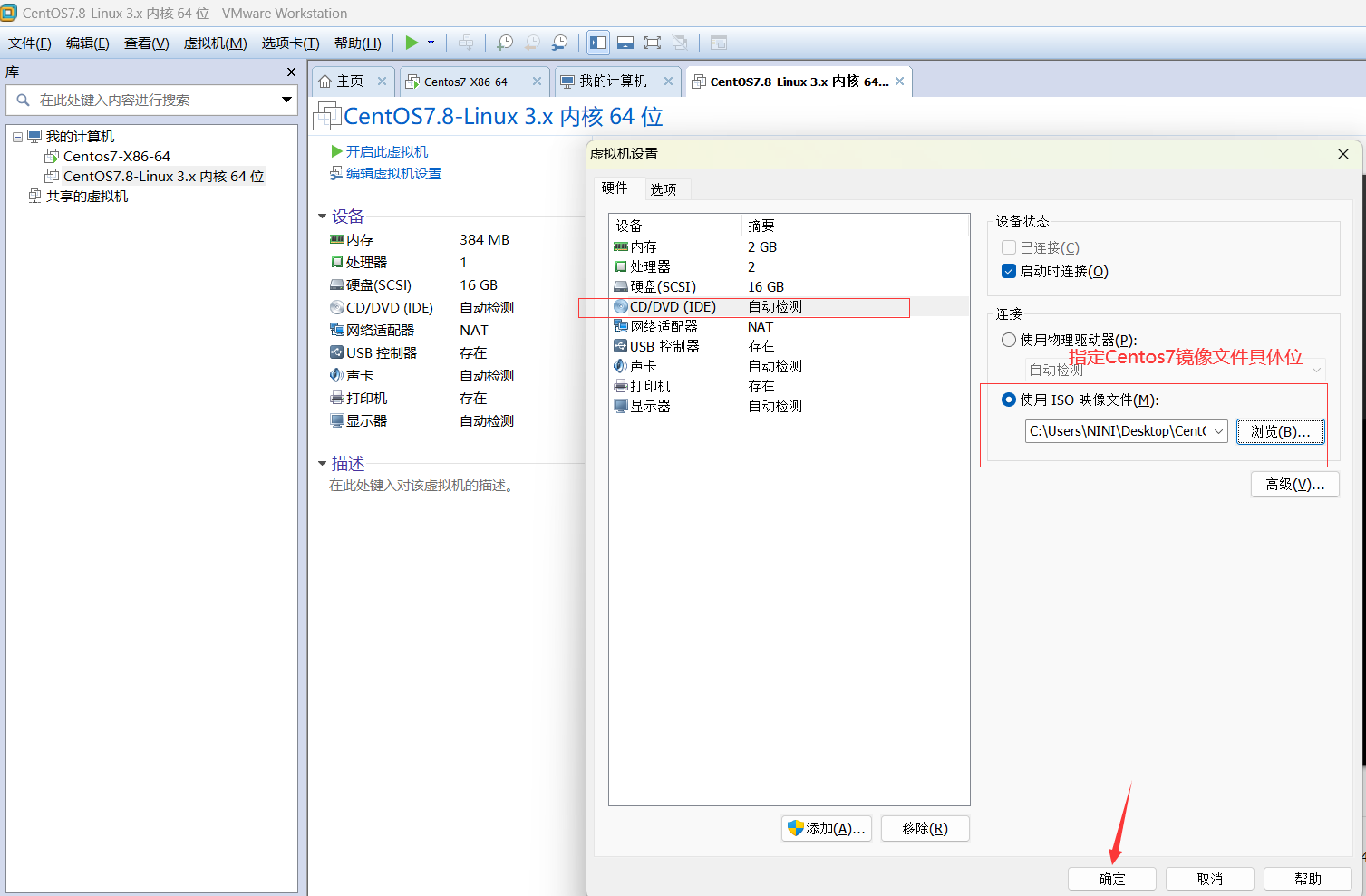Image resolution: width=1366 pixels, height=896 pixels.
Task: Select the 使用 ISO 映像文件(M) radio button
Action: coord(1009,400)
